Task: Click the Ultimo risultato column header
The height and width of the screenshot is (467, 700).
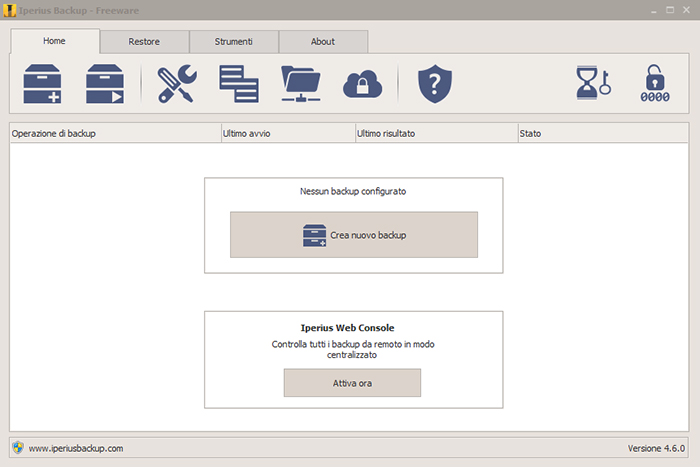Action: coord(436,133)
